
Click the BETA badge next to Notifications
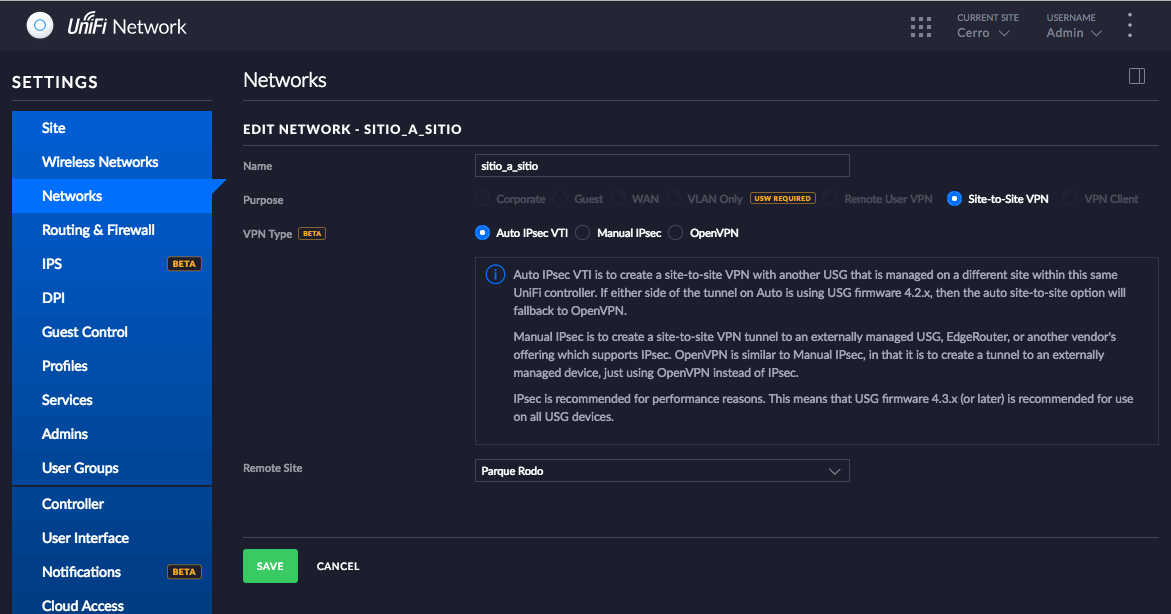tap(184, 572)
